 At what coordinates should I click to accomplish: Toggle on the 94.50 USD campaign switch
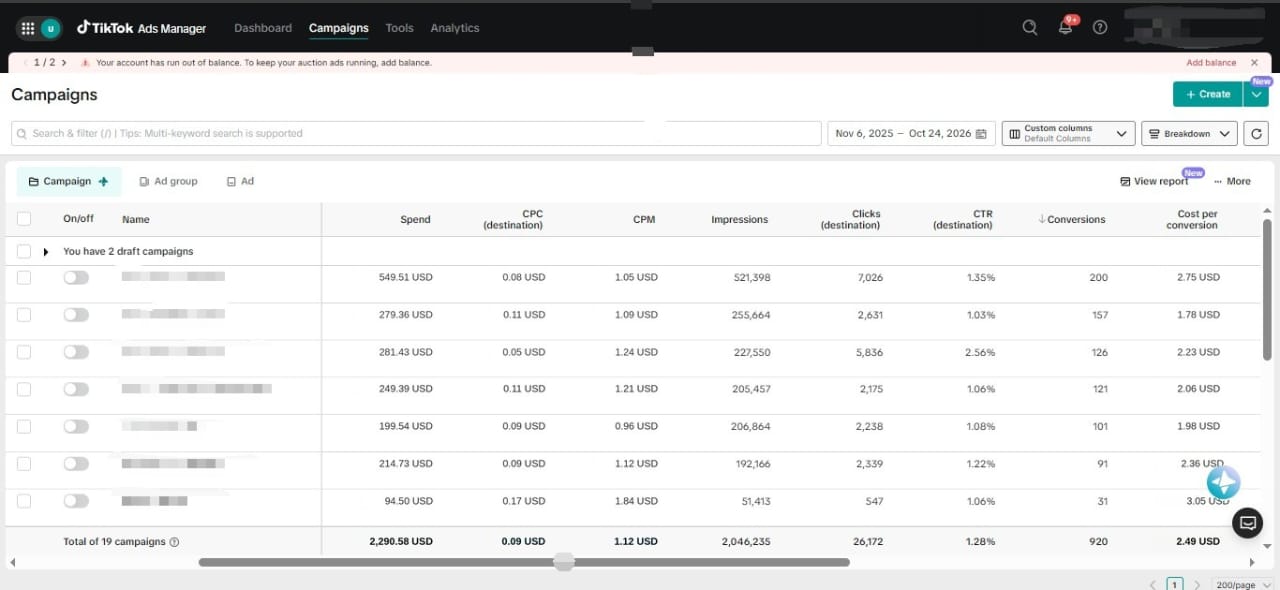76,501
